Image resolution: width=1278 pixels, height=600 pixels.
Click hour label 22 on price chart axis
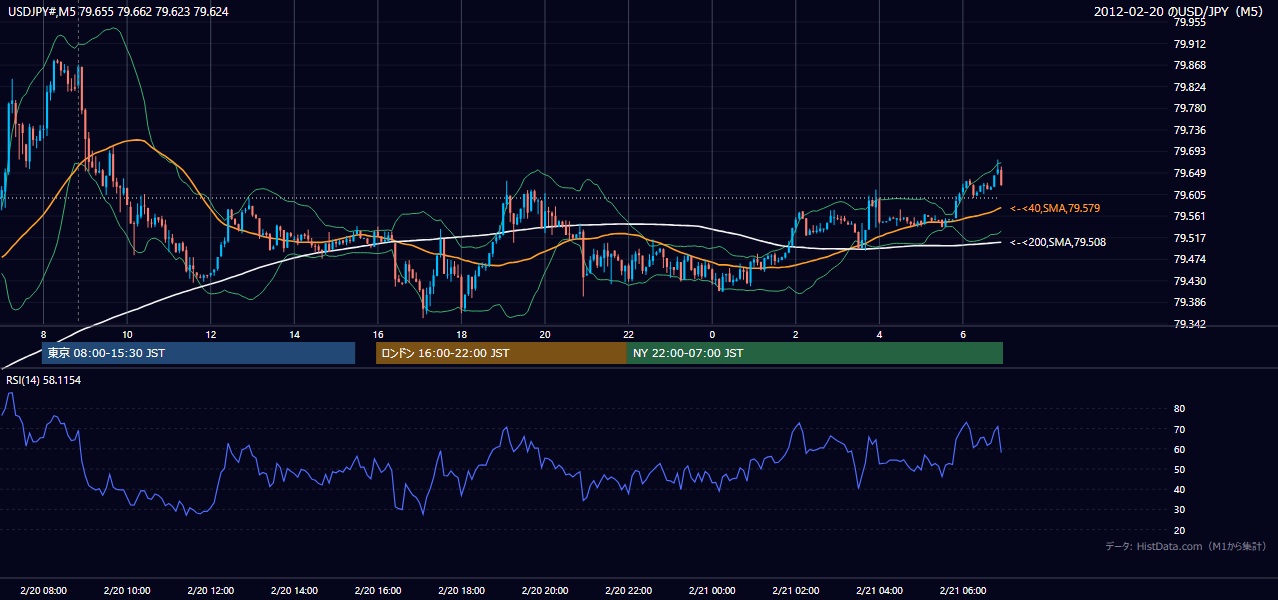click(629, 334)
